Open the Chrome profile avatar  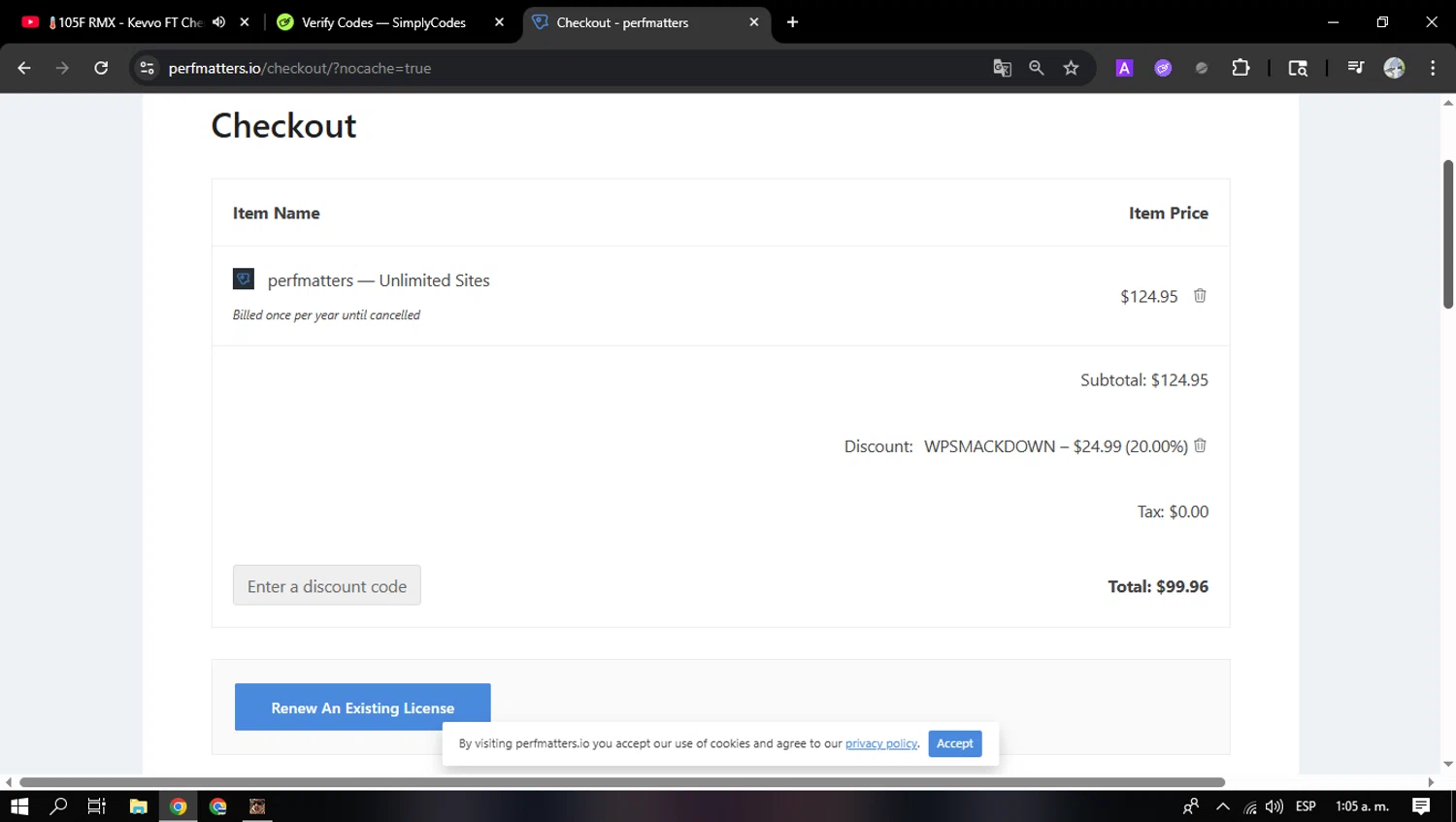coord(1394,68)
